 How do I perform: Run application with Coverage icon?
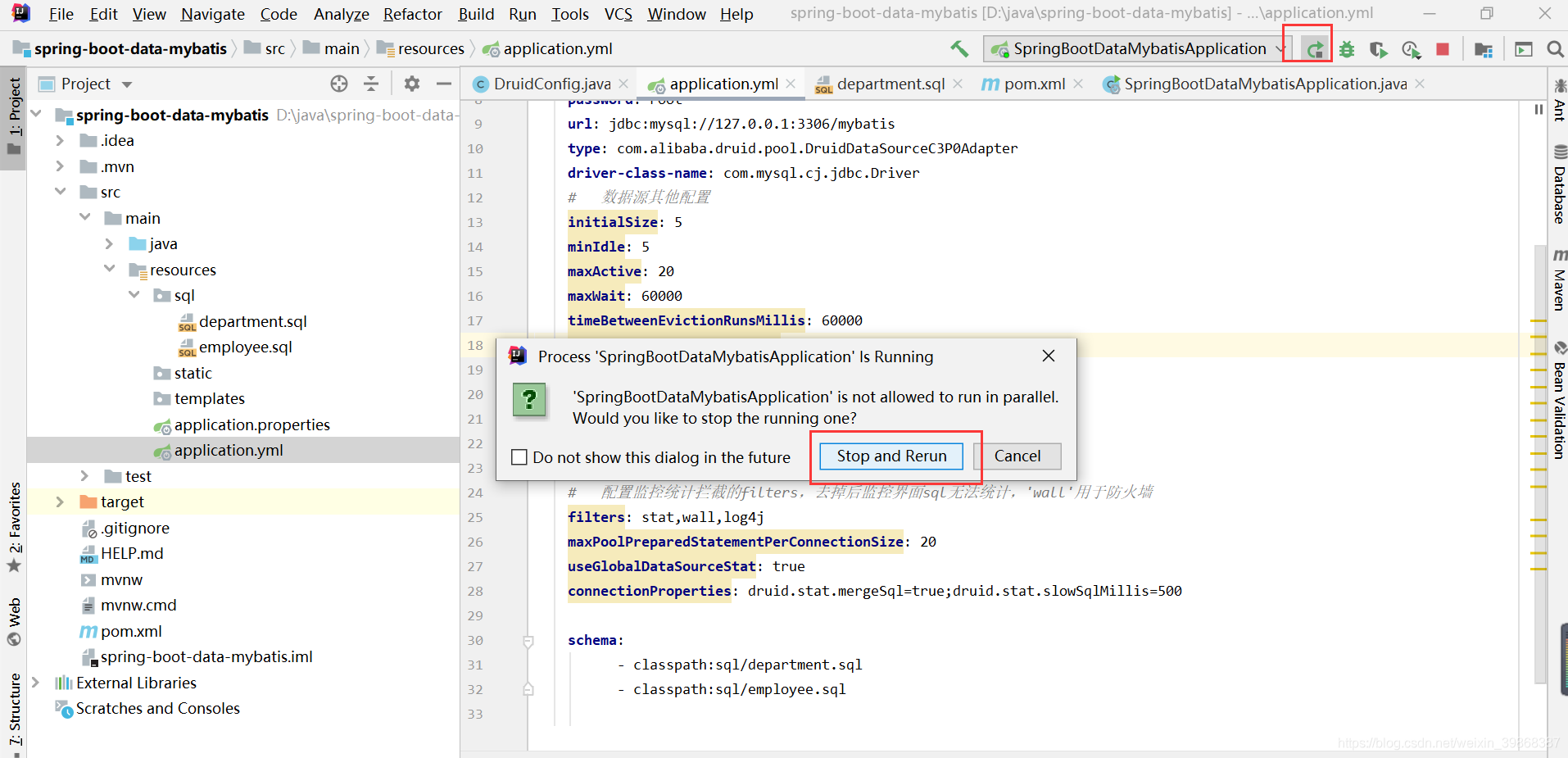coord(1379,49)
